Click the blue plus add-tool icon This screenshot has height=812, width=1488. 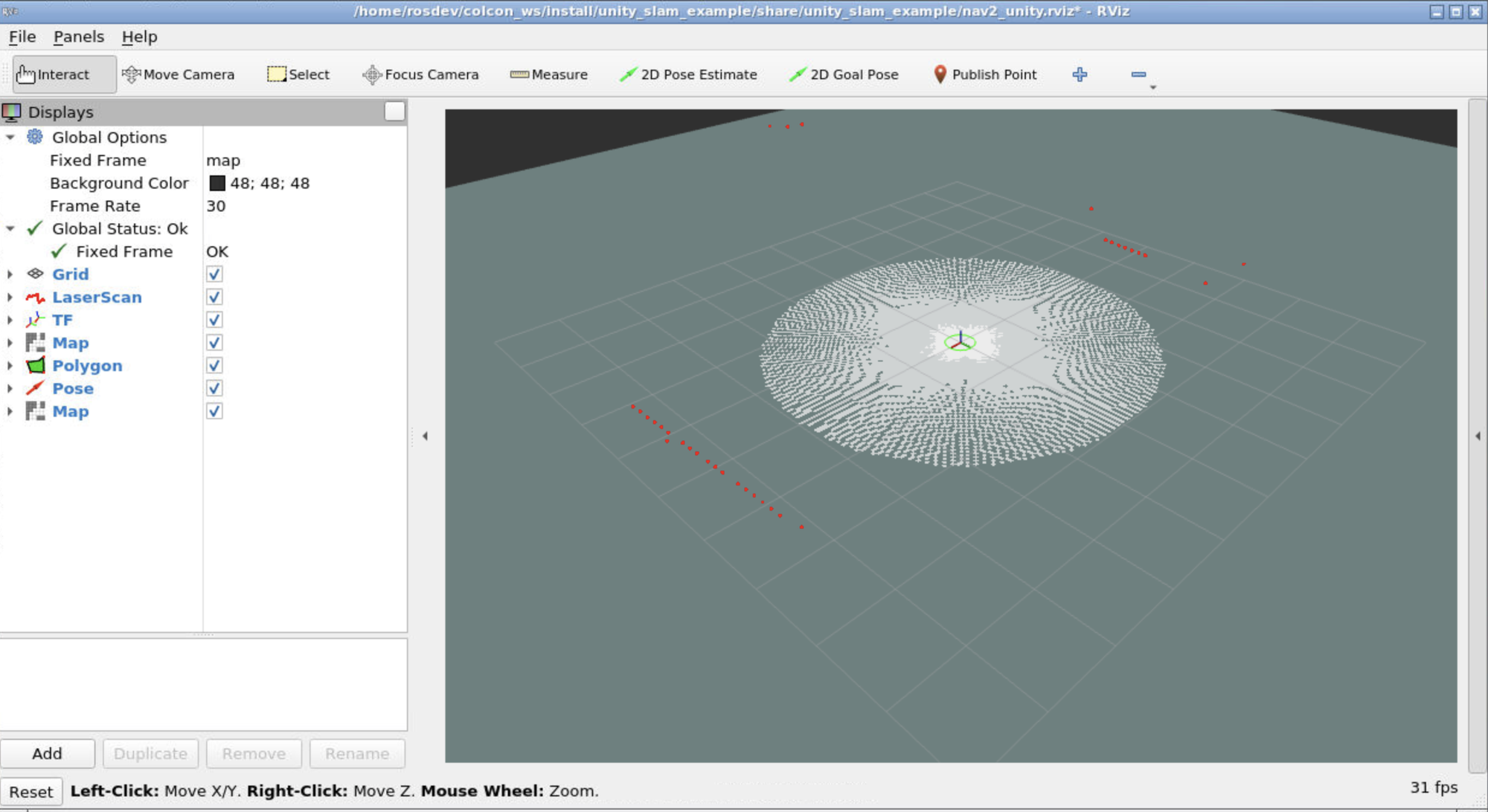[1080, 74]
